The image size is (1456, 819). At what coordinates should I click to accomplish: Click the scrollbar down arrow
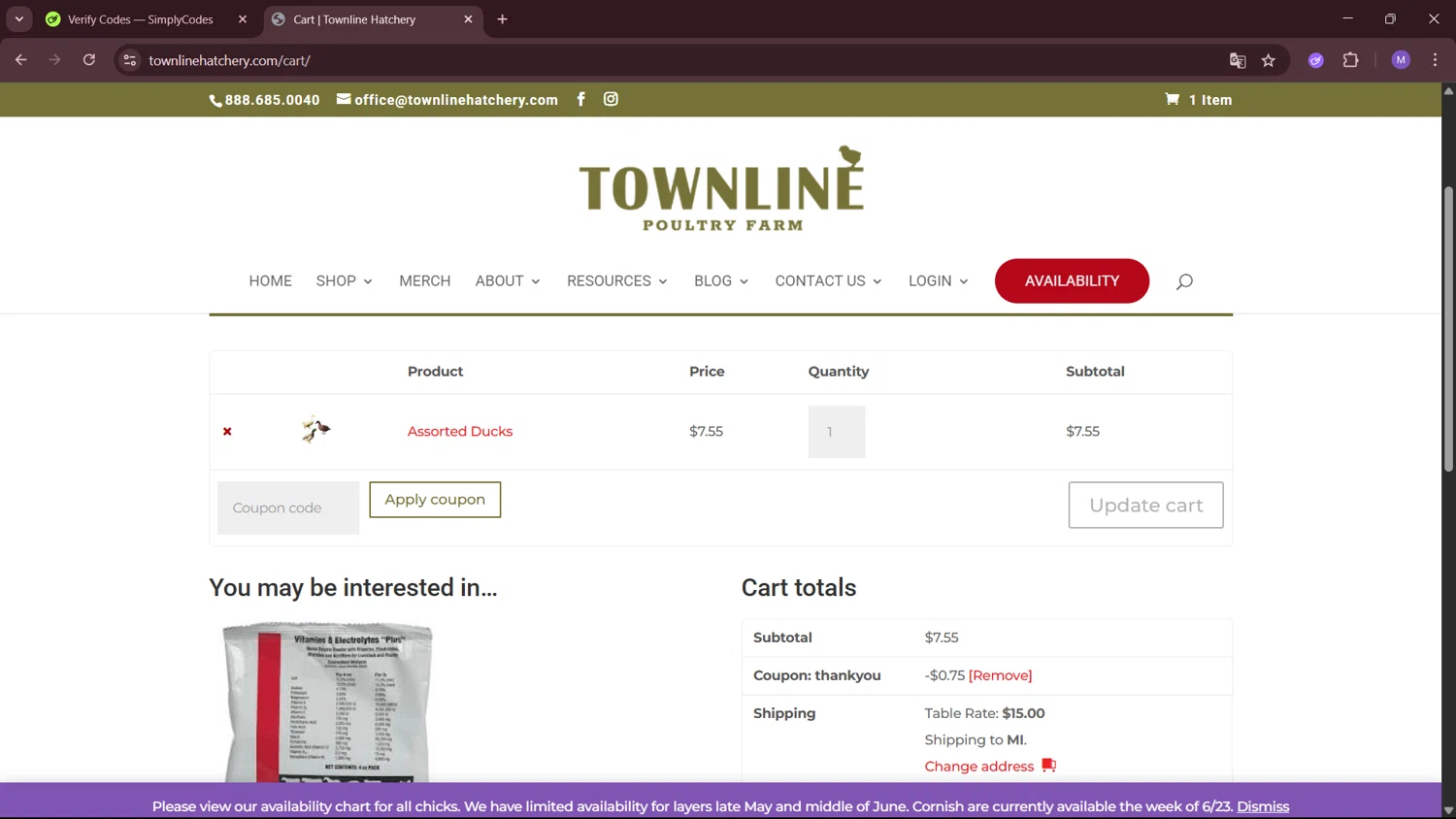click(1448, 810)
